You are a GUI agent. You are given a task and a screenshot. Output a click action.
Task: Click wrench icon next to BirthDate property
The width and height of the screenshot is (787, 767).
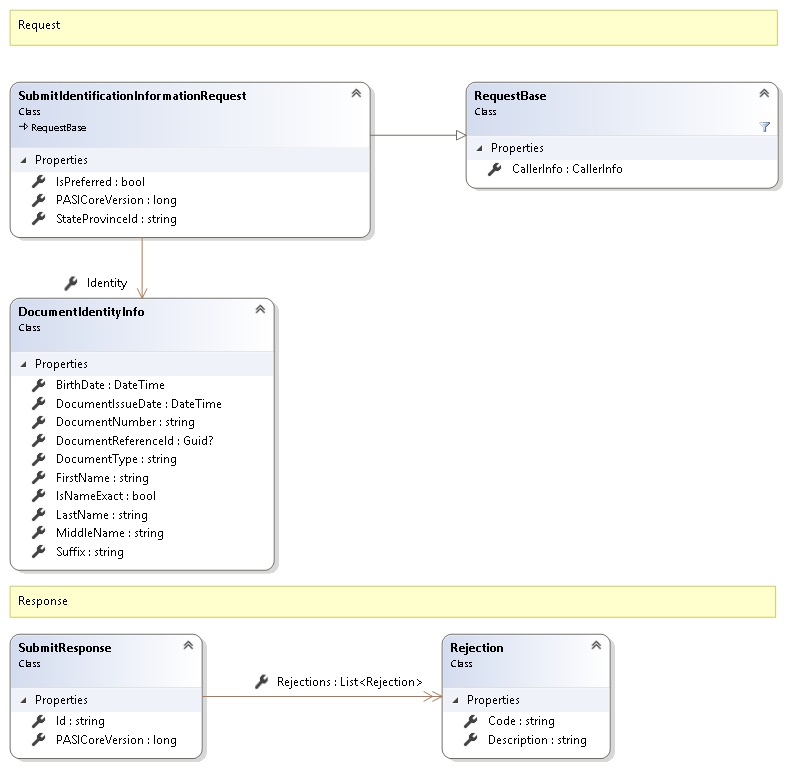tap(39, 385)
